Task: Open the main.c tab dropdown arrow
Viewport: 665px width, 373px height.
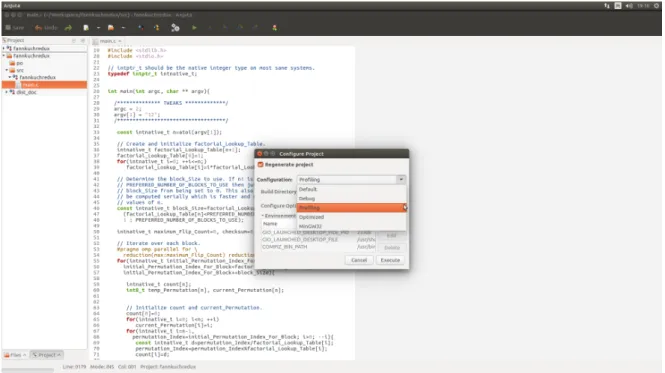Action: [120, 41]
